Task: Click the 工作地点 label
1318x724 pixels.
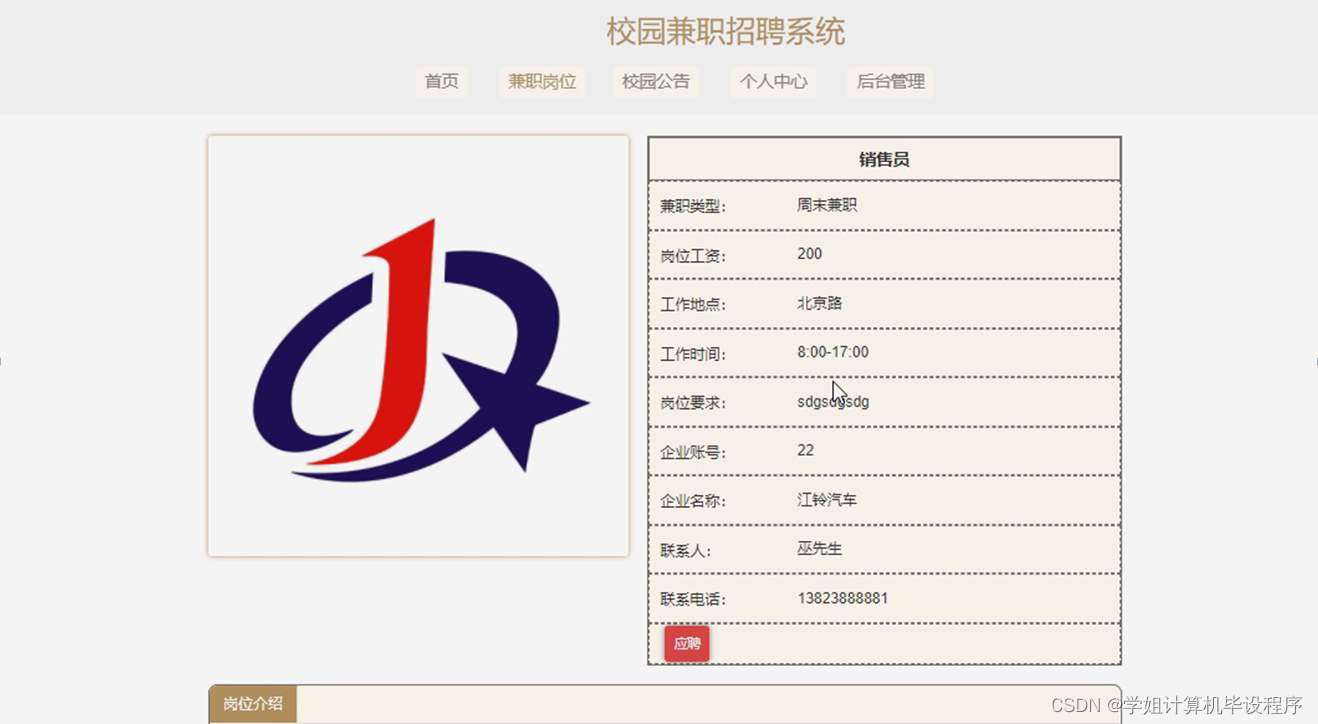Action: (x=692, y=305)
